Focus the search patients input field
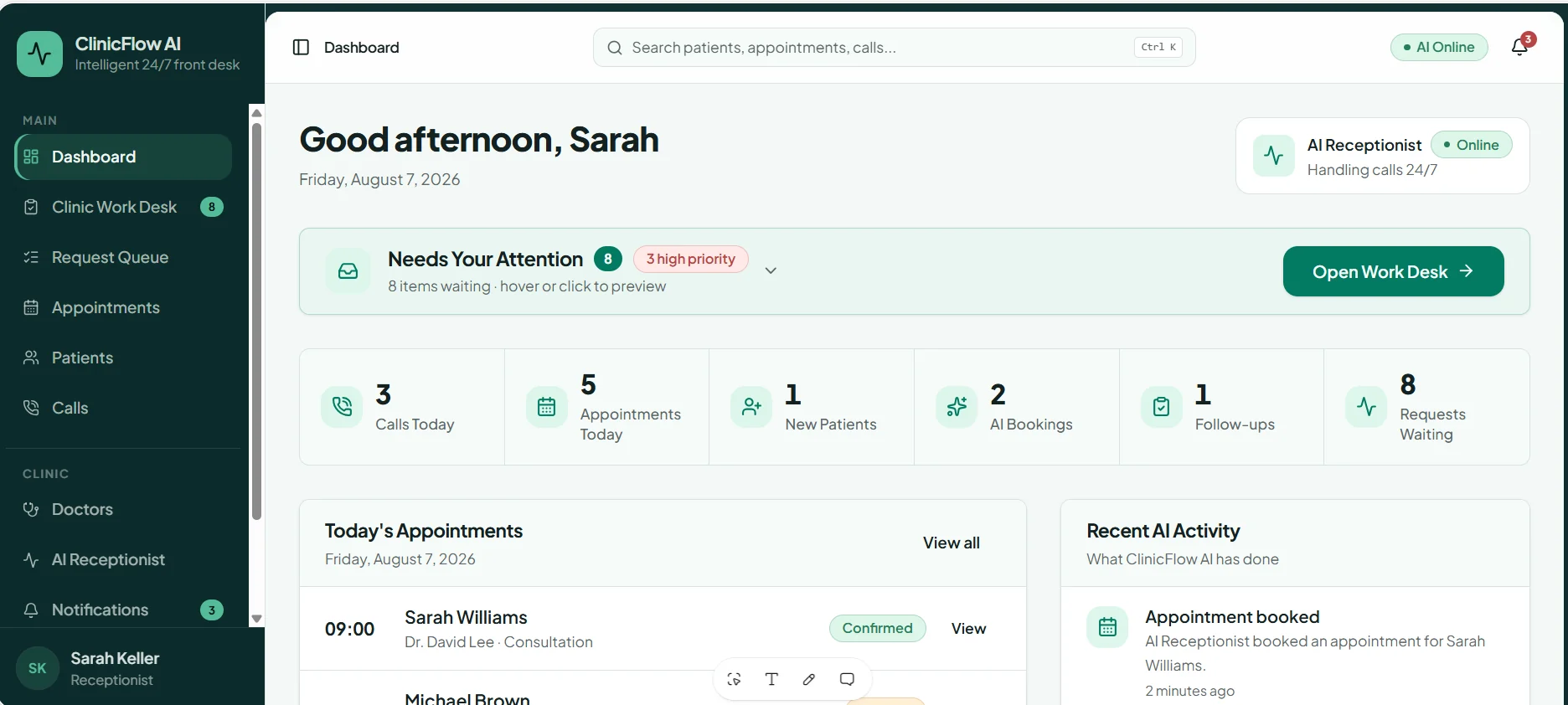Screen dimensions: 1568x705 pos(894,48)
